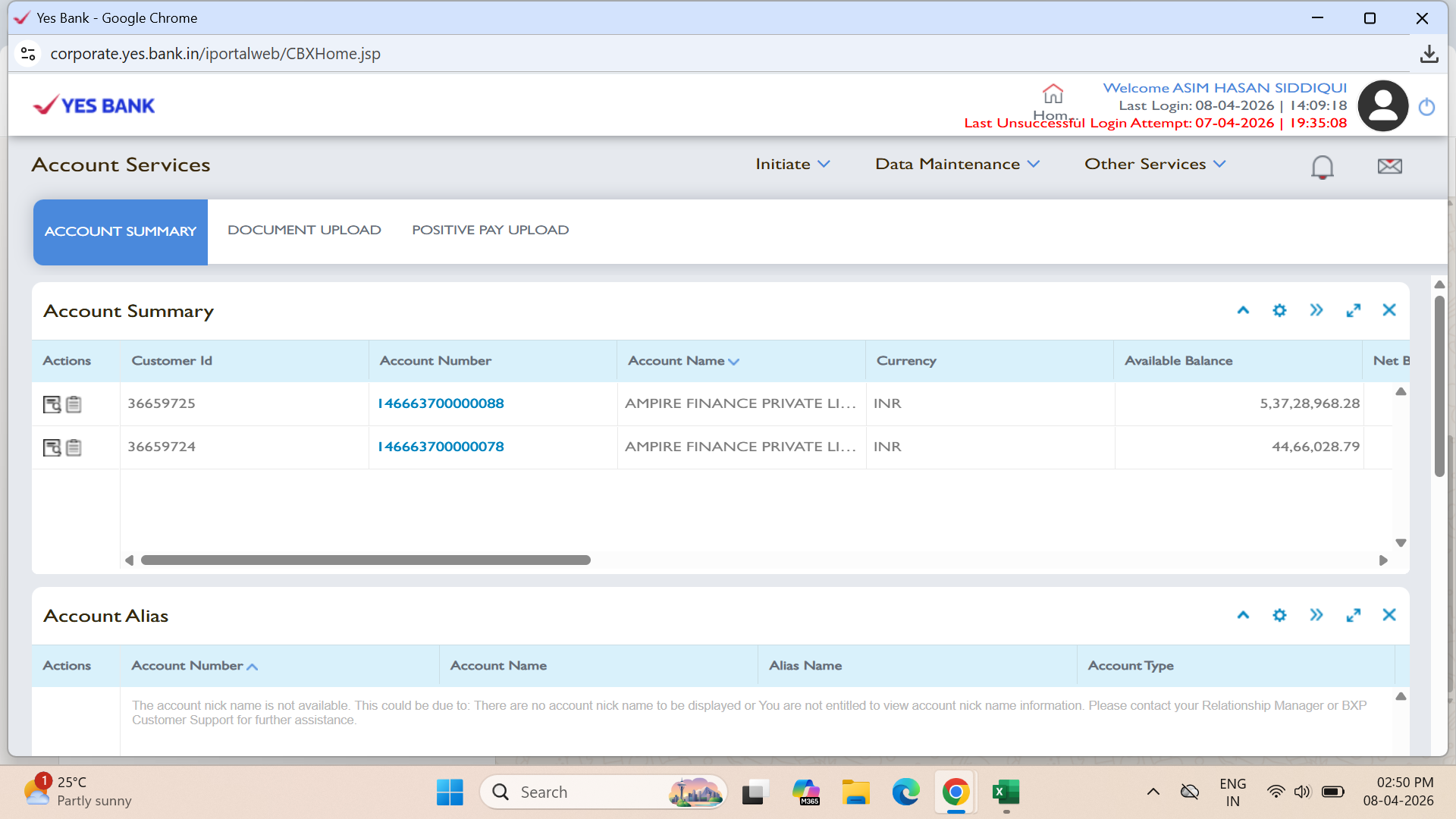1456x819 pixels.
Task: Open File Explorer from taskbar
Action: click(x=855, y=792)
